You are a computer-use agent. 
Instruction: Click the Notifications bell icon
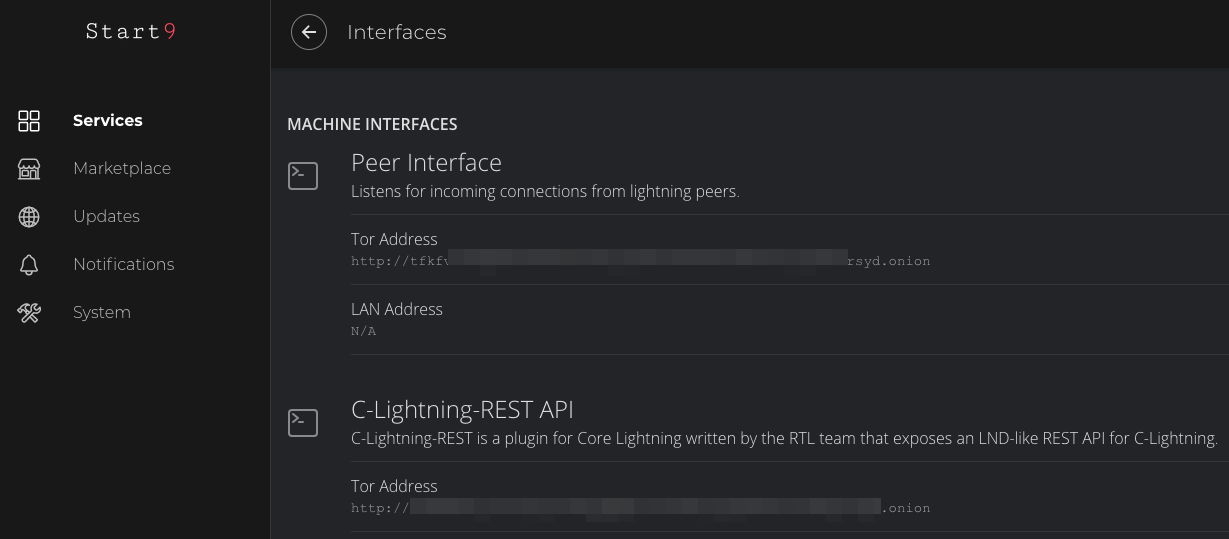coord(29,265)
